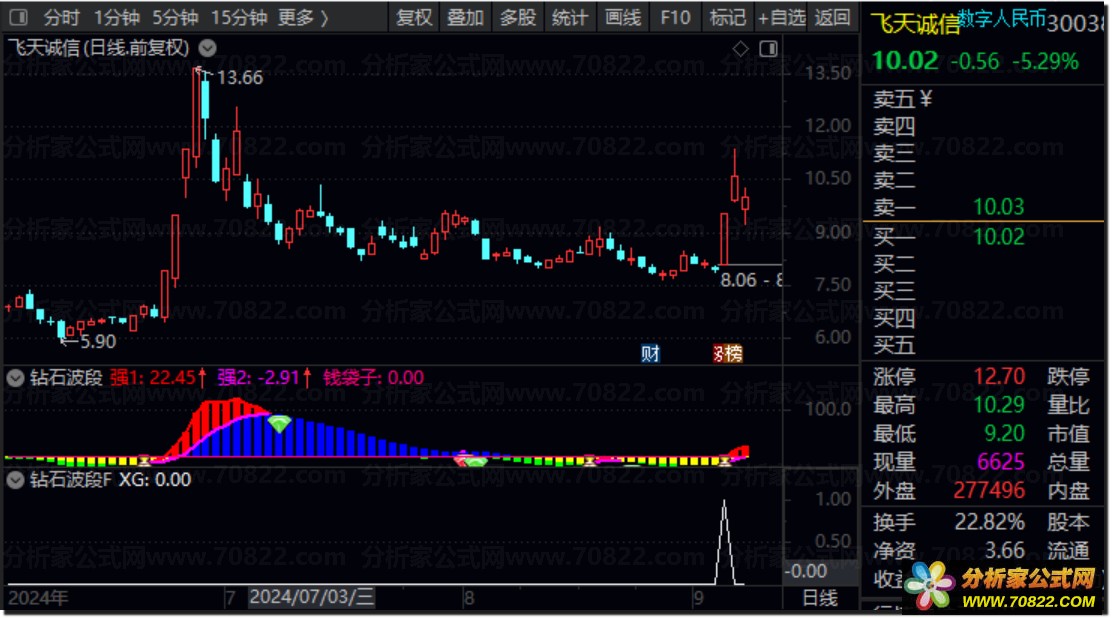
Task: Click the 复权 button
Action: coord(414,17)
